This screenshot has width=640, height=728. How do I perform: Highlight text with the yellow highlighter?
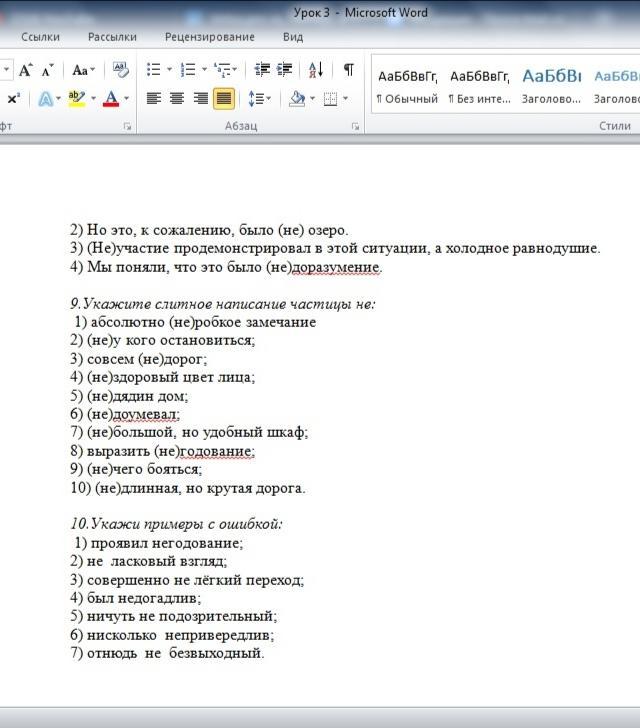tap(77, 98)
